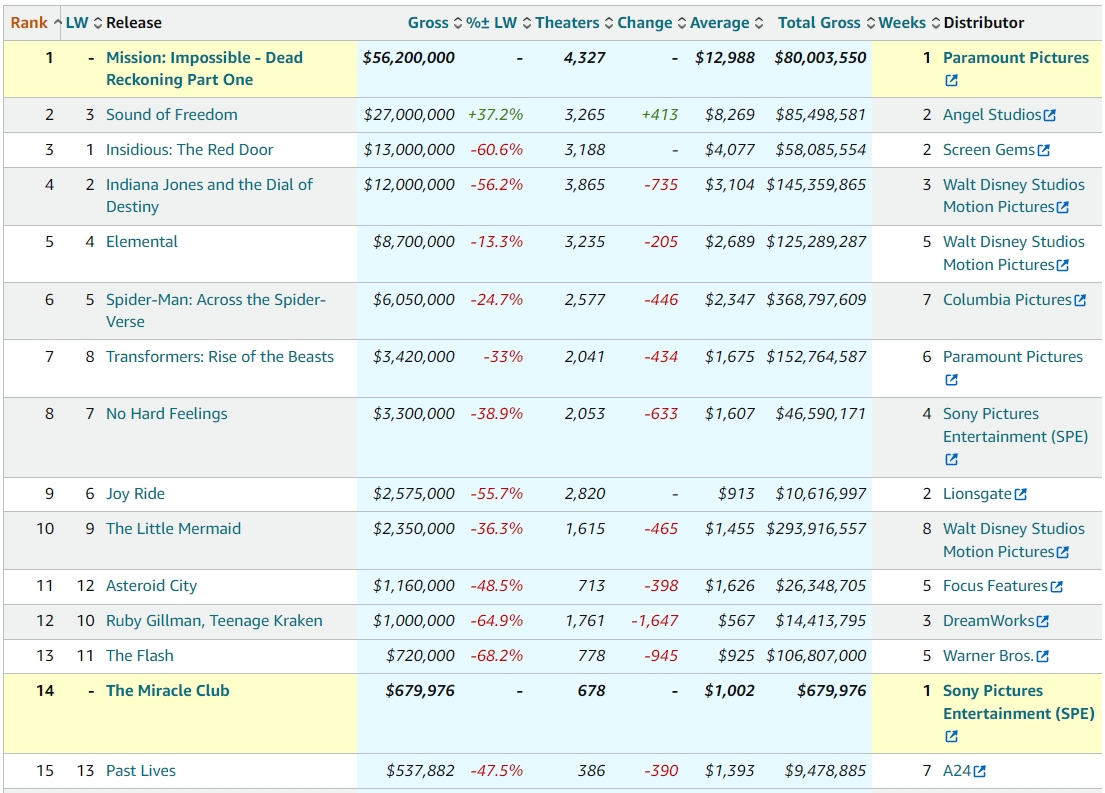The height and width of the screenshot is (793, 1105).
Task: Select average $12,988 cell
Action: 724,58
